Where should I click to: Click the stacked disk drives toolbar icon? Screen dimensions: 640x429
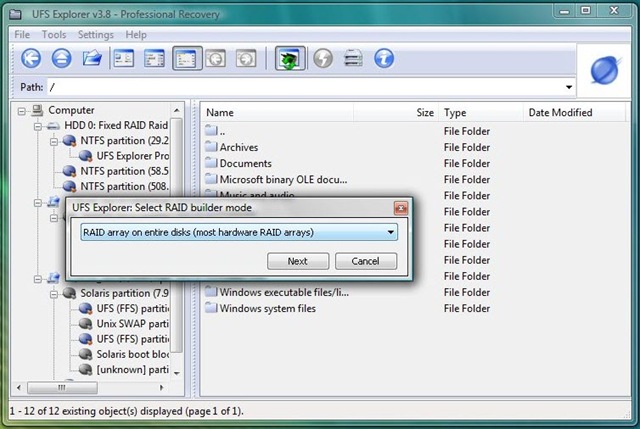[x=353, y=58]
